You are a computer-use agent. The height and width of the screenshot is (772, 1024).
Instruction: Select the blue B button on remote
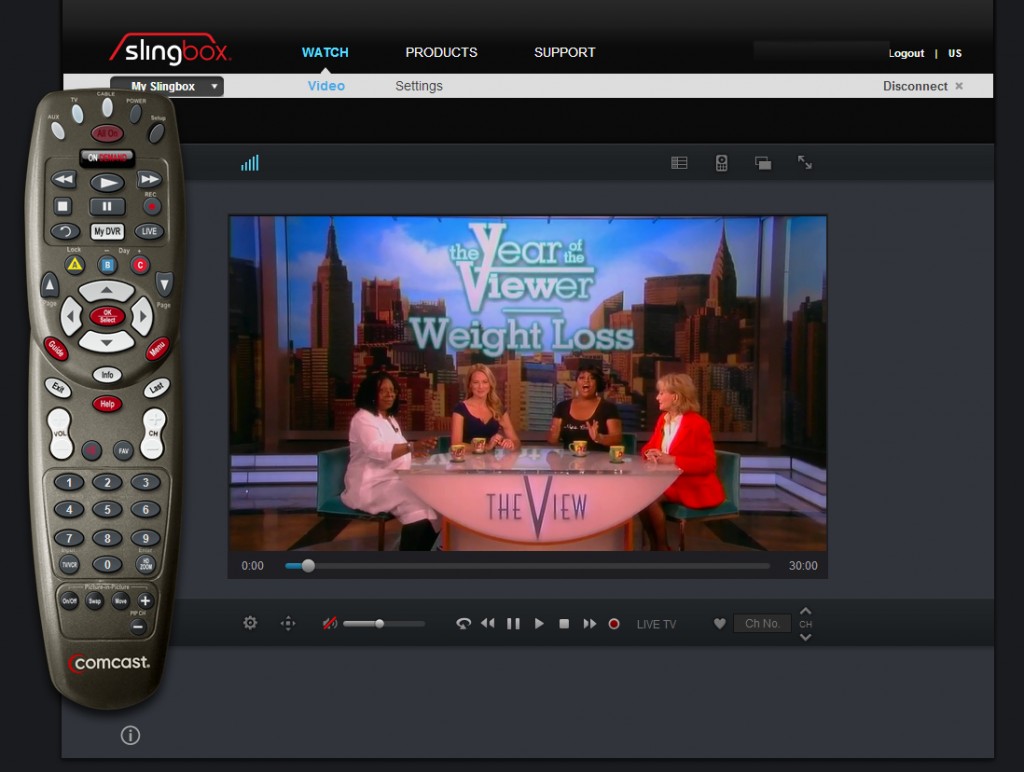(x=107, y=265)
